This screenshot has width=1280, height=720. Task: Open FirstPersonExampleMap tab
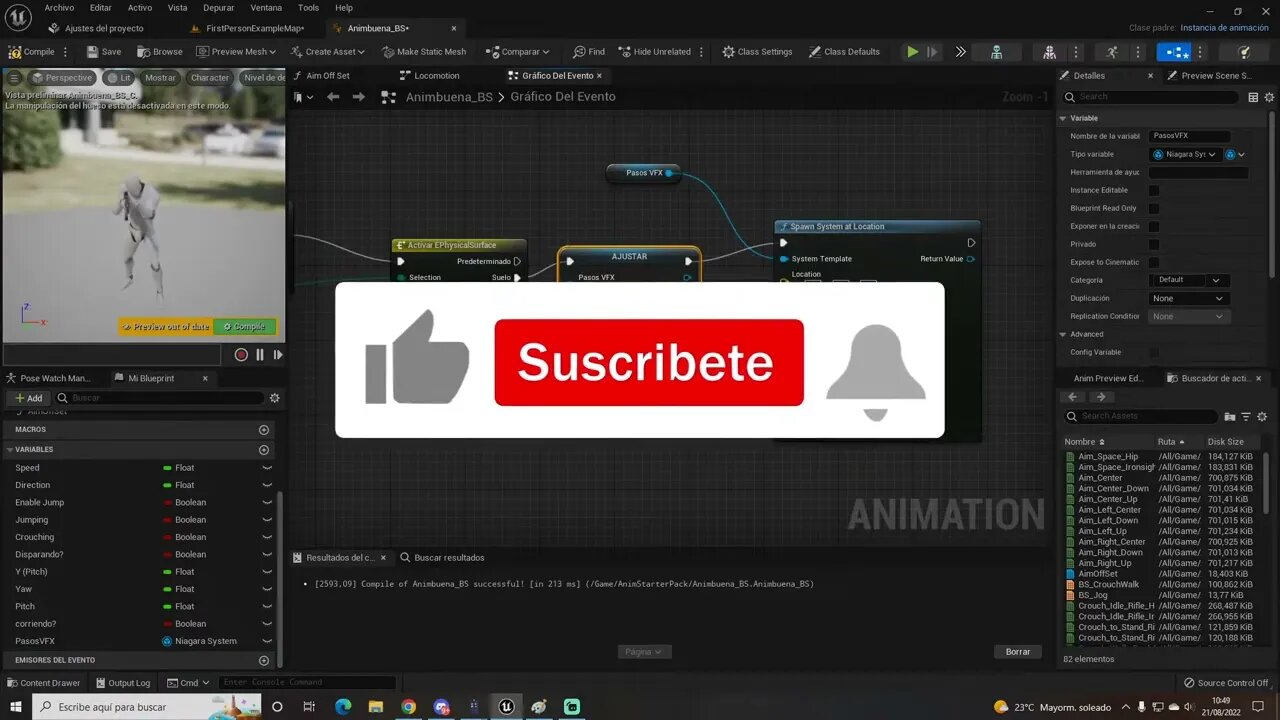(247, 28)
